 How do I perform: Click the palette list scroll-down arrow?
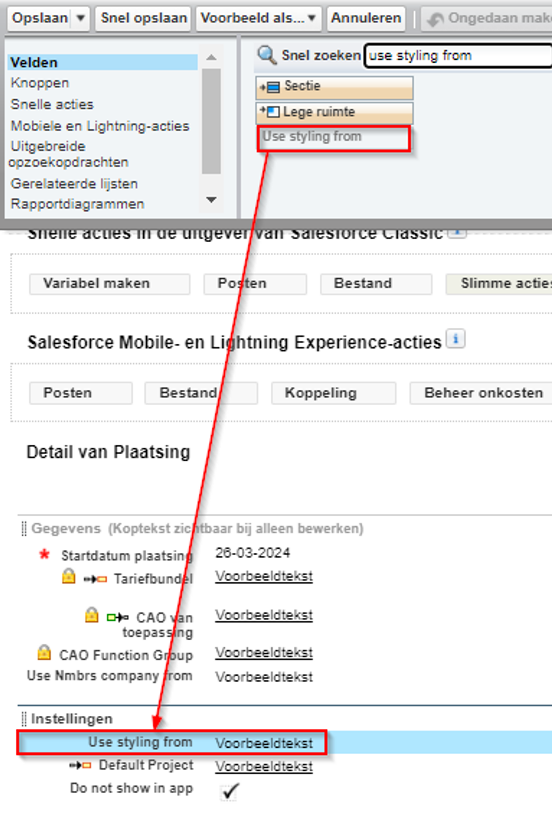[x=212, y=200]
